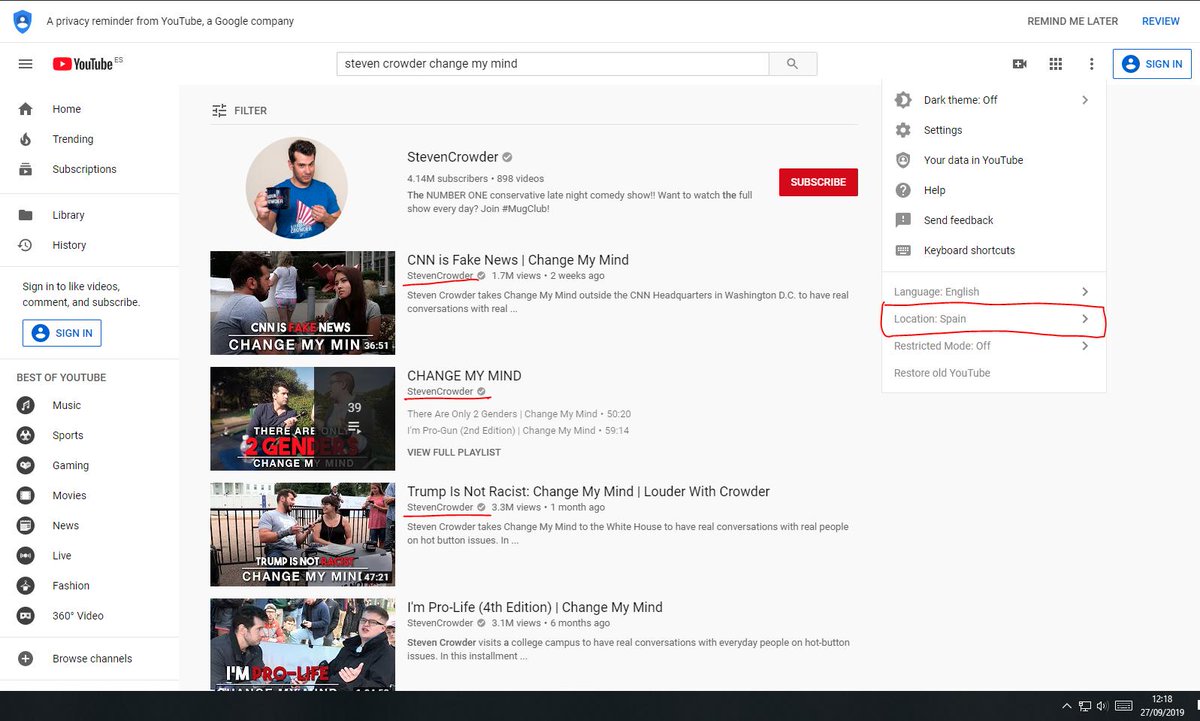
Task: Click the search box with query text
Action: tap(553, 64)
